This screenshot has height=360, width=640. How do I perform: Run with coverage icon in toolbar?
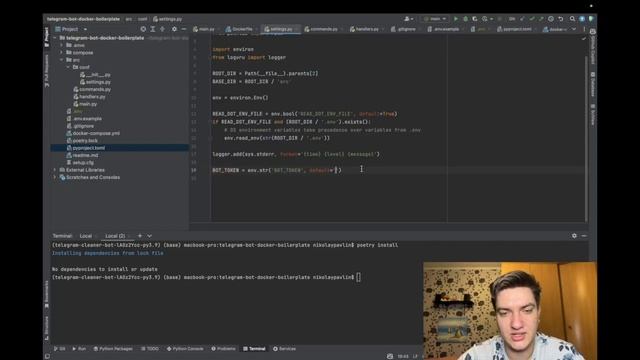point(475,19)
